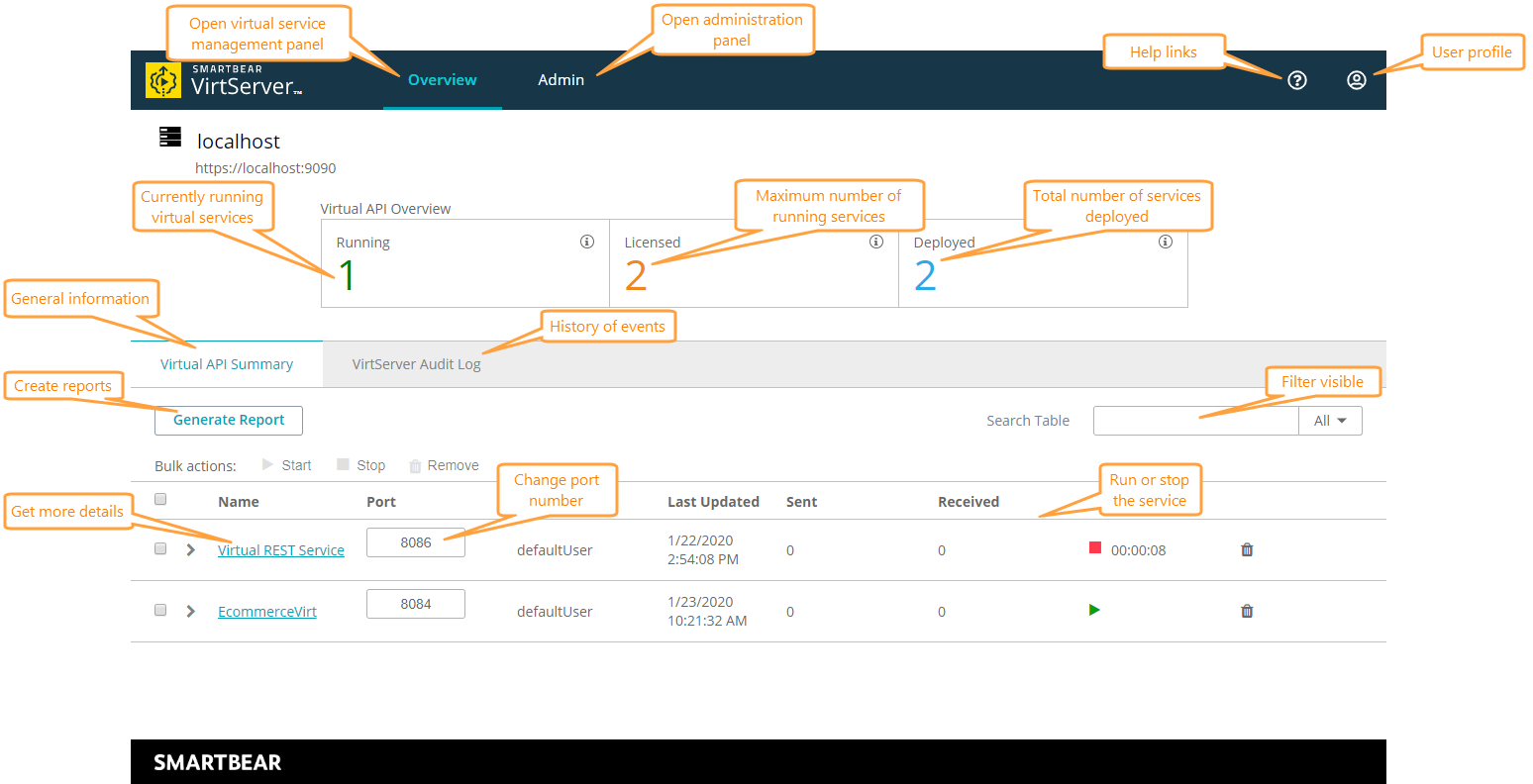Check the EcommerceVirt row checkbox

tap(160, 610)
